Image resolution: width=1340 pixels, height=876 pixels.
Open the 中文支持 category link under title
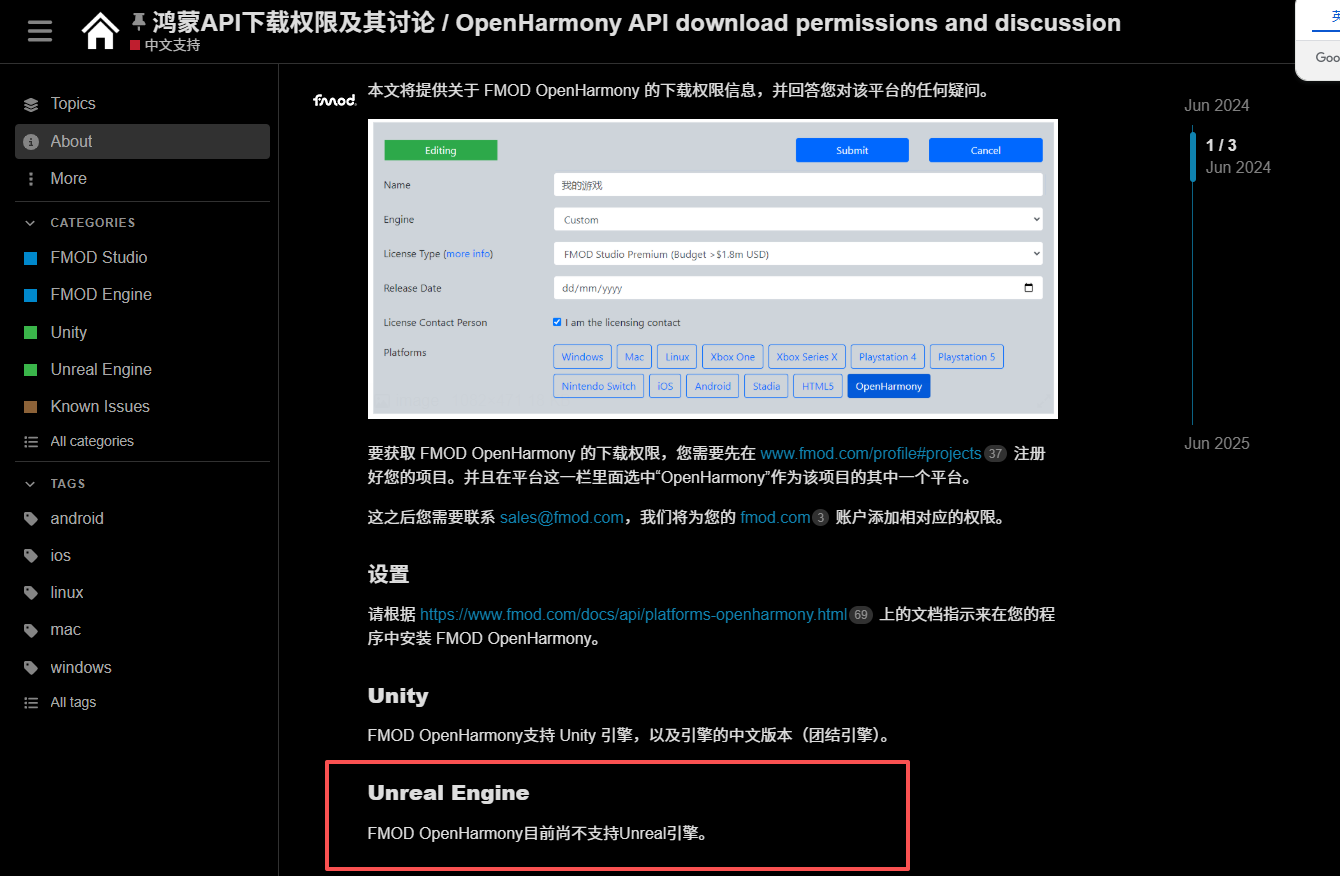173,46
